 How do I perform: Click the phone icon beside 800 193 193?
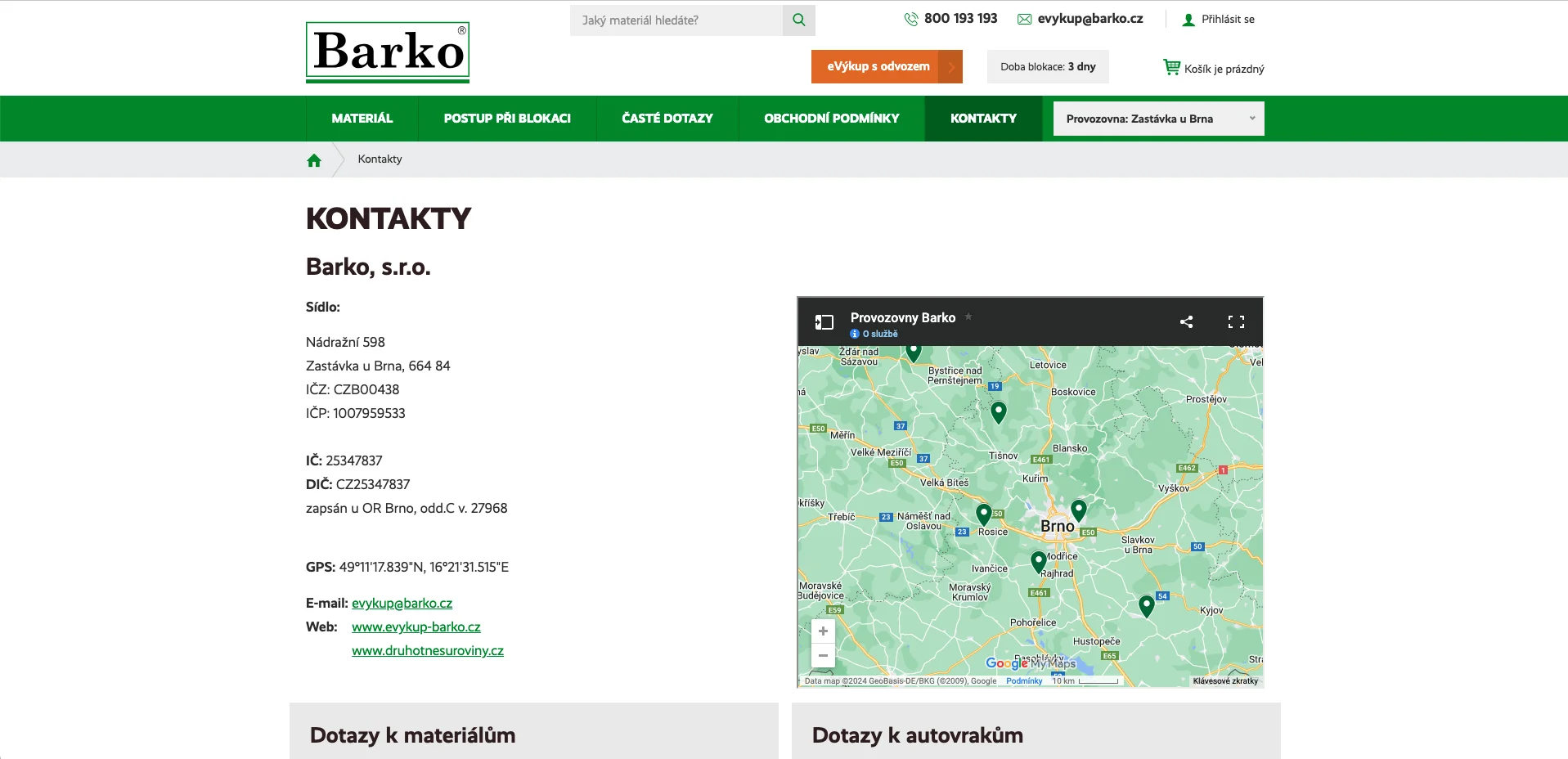pos(911,19)
